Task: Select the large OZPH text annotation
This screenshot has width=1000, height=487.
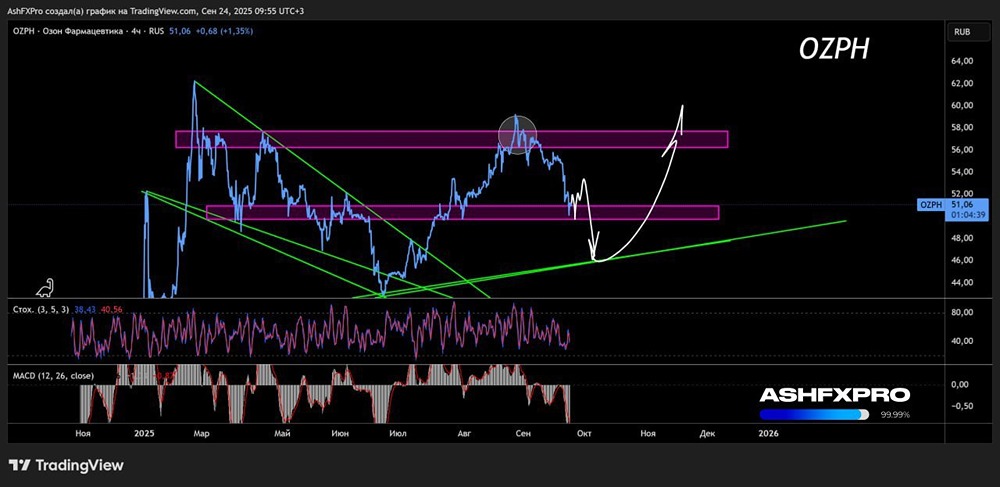Action: tap(834, 49)
